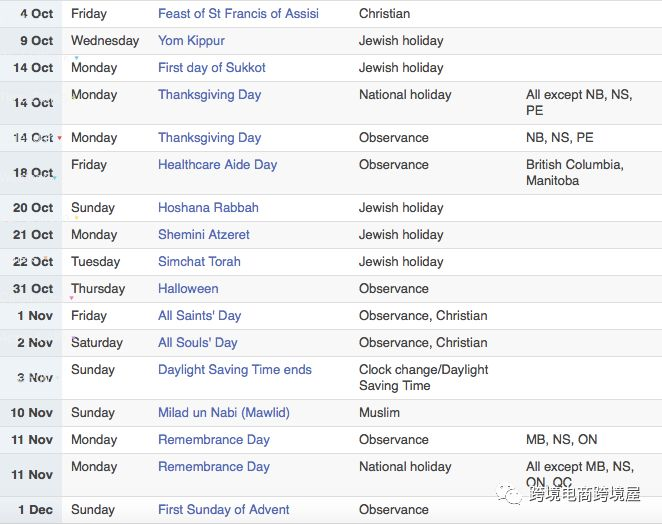Viewport: 662px width, 524px height.
Task: Click the WeChat watermark logo icon
Action: (x=509, y=494)
